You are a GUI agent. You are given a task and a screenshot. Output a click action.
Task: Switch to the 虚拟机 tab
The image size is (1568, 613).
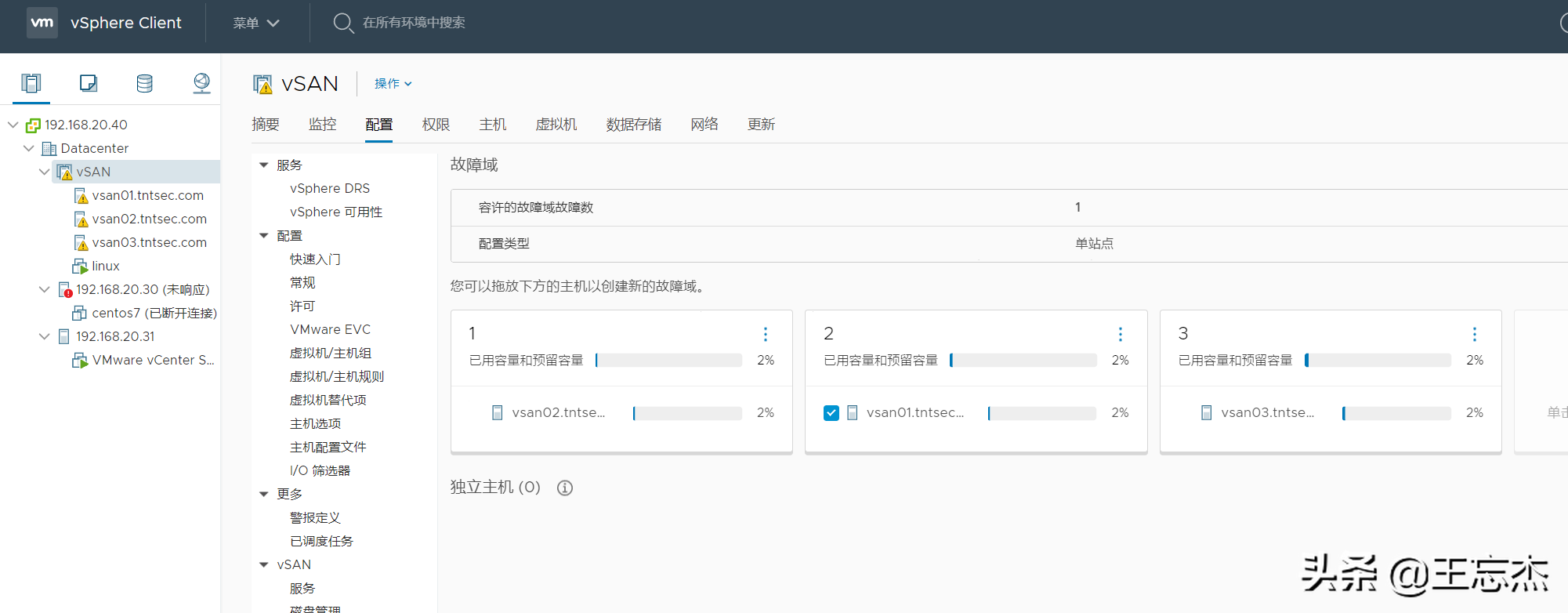[556, 124]
